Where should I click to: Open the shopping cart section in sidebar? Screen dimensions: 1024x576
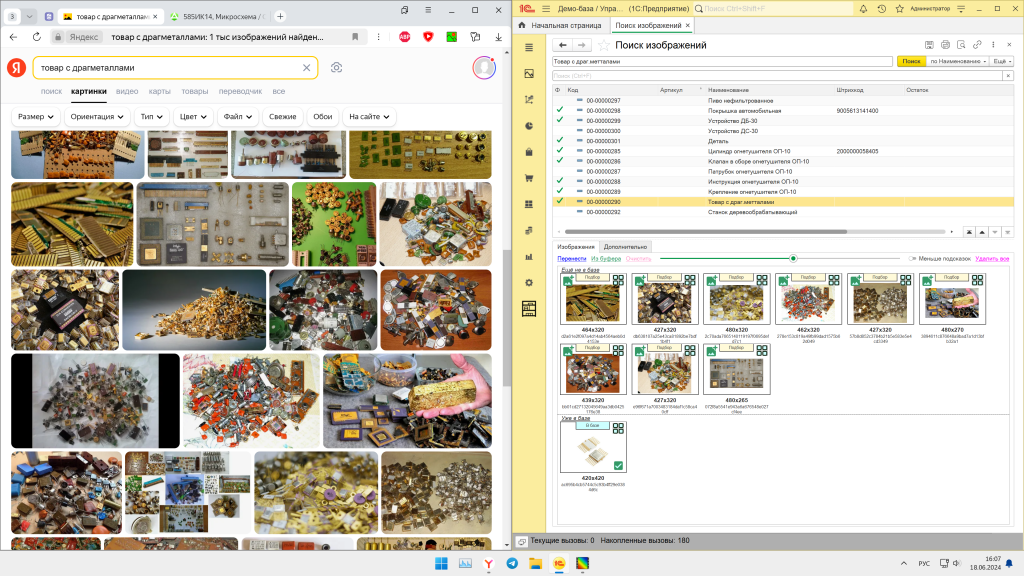point(529,178)
